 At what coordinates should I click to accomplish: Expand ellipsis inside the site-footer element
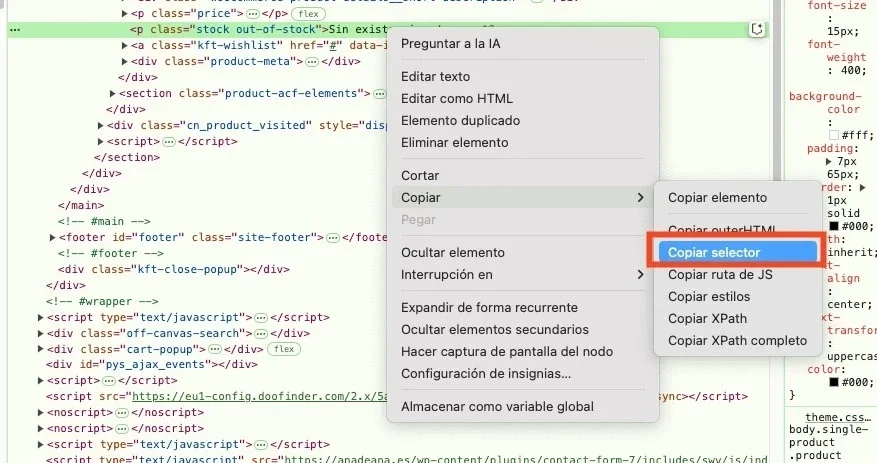point(333,238)
